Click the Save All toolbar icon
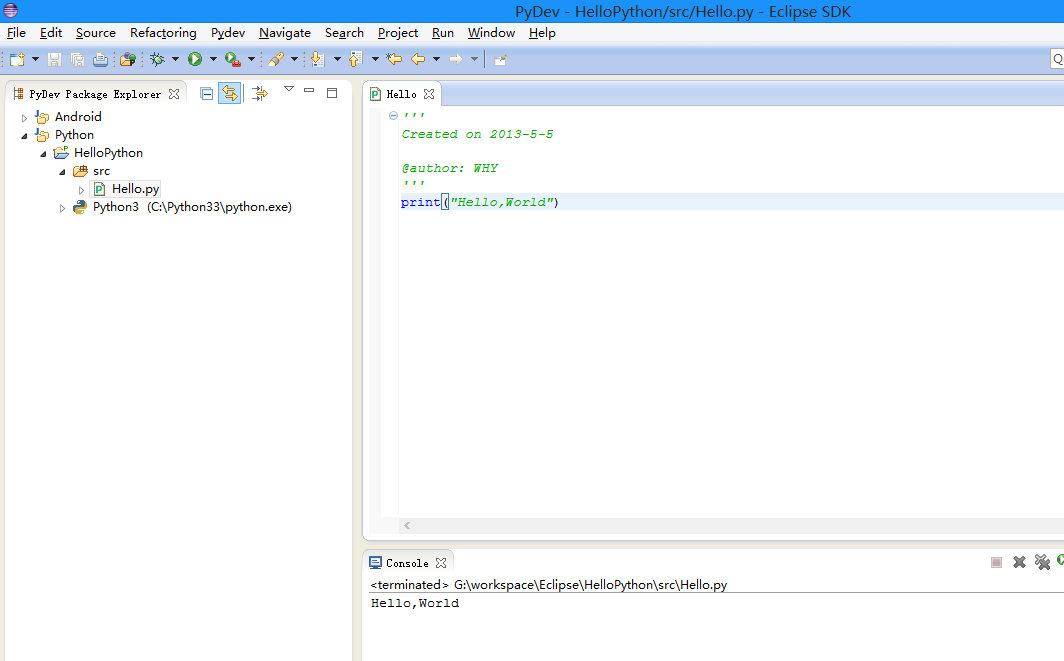This screenshot has width=1064, height=661. pos(77,60)
